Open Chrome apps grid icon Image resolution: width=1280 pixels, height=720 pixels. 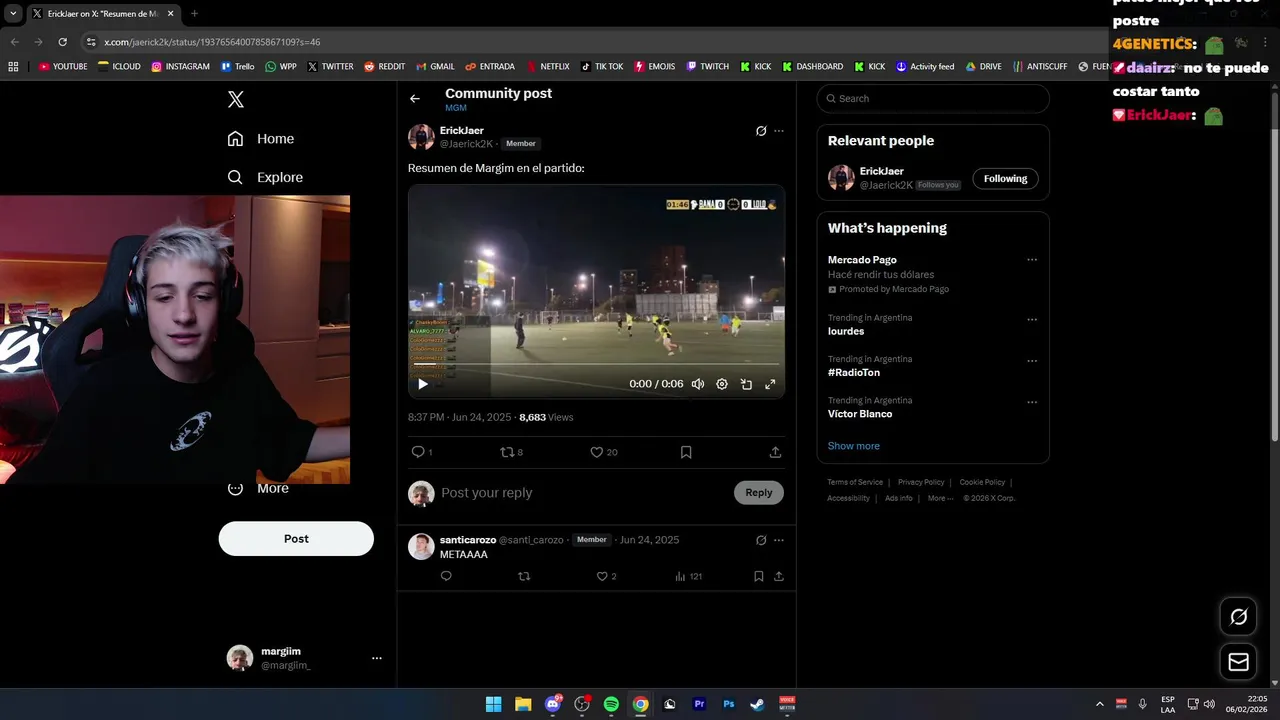click(x=13, y=67)
